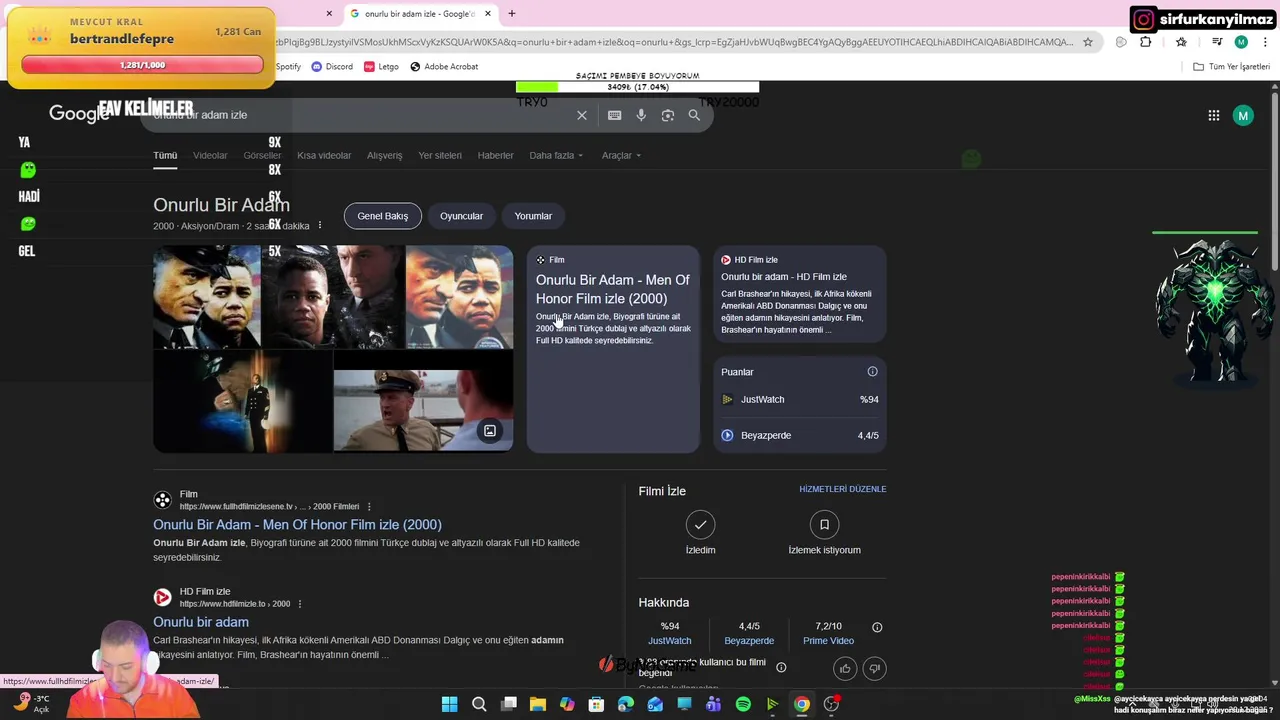Open Discord bookmark
The height and width of the screenshot is (720, 1280).
point(332,66)
